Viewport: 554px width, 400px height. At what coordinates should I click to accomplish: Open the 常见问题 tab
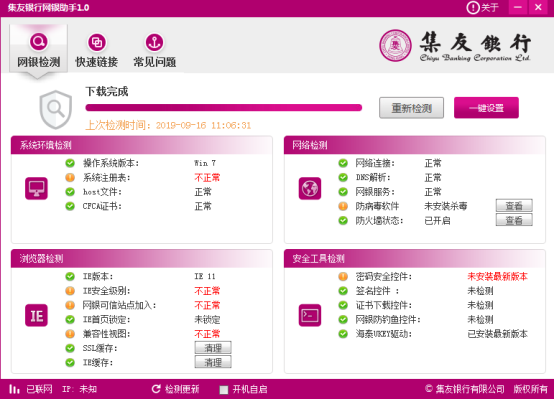pos(154,50)
